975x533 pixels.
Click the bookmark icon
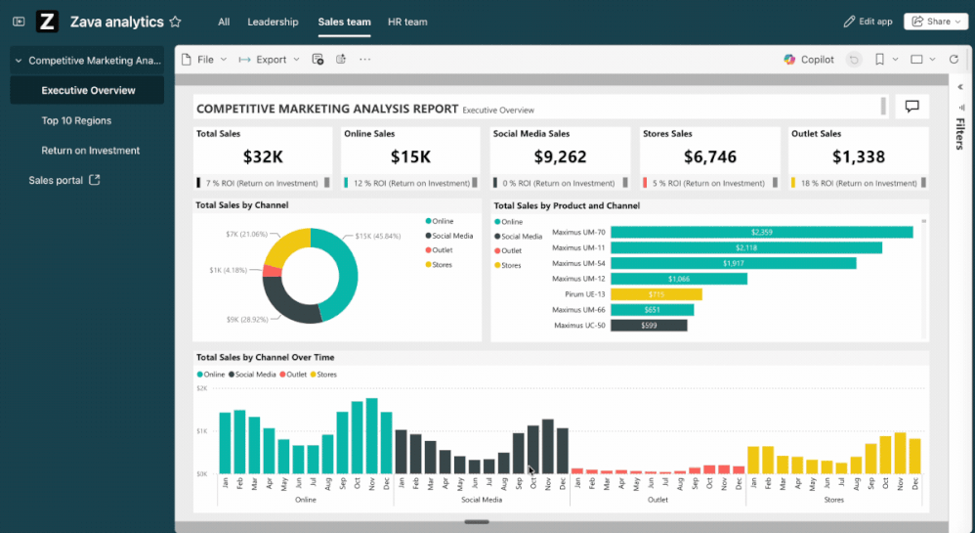pyautogui.click(x=879, y=60)
